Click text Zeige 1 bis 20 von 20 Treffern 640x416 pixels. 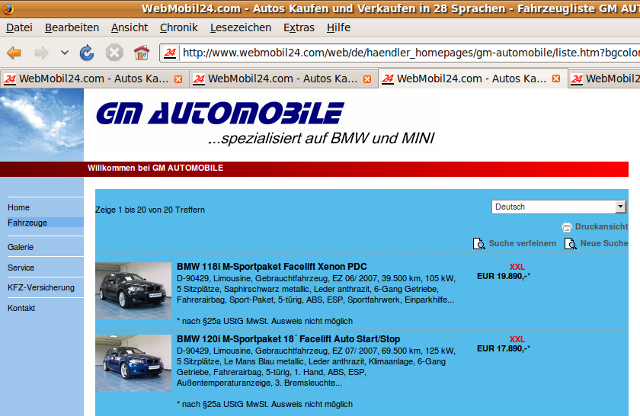(x=150, y=210)
